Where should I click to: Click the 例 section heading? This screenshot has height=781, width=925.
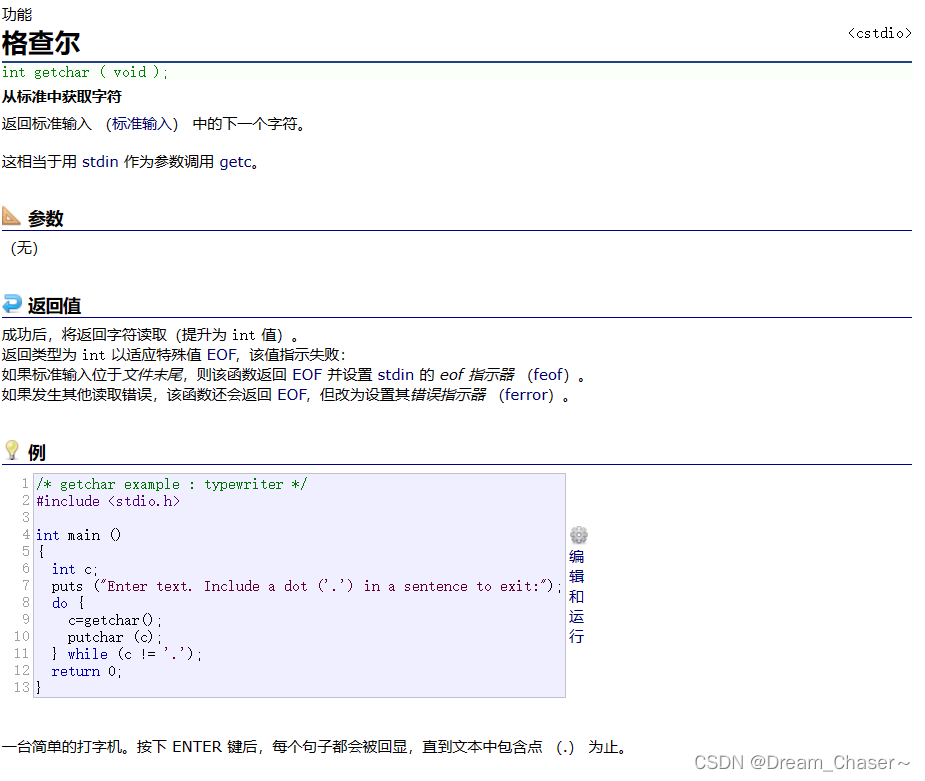[37, 452]
